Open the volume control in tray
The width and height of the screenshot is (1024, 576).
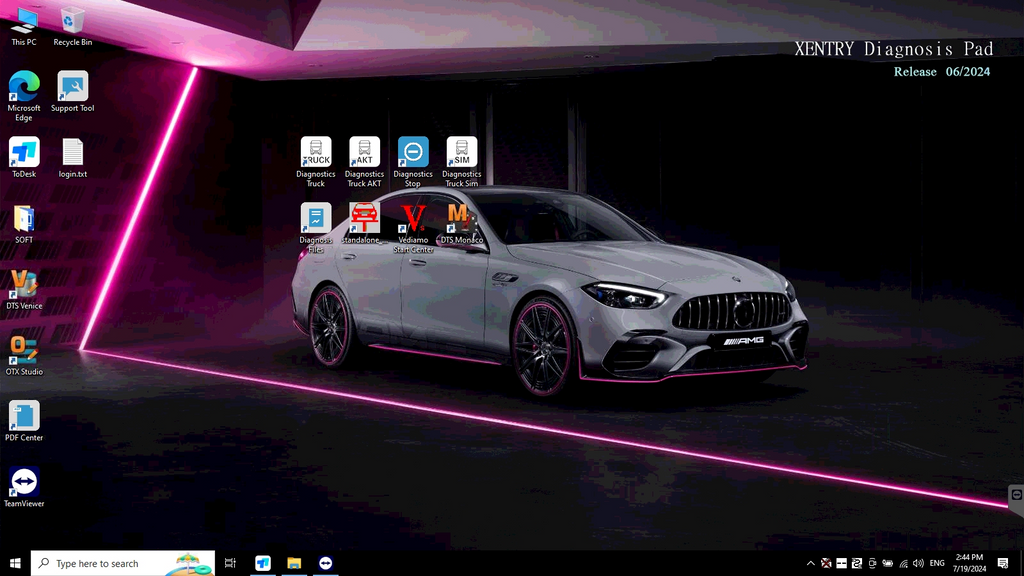point(918,564)
